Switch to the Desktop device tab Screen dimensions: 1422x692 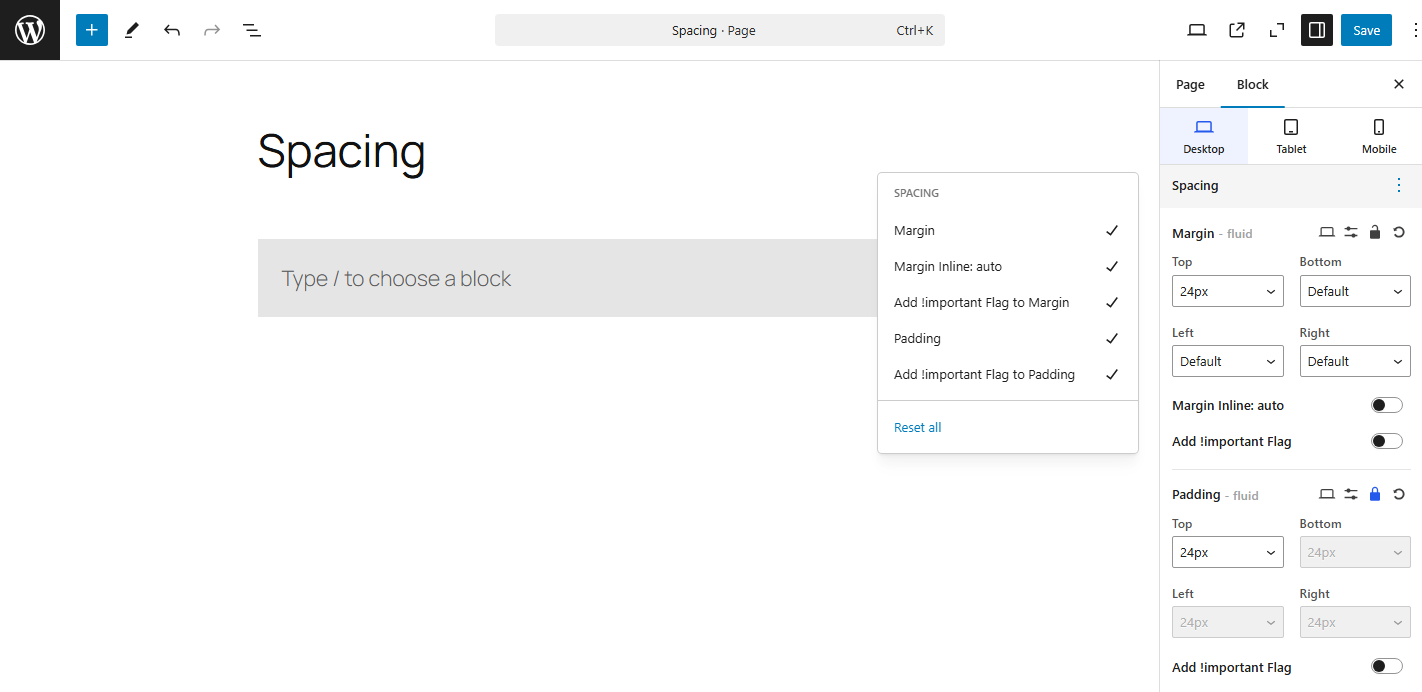click(x=1204, y=136)
